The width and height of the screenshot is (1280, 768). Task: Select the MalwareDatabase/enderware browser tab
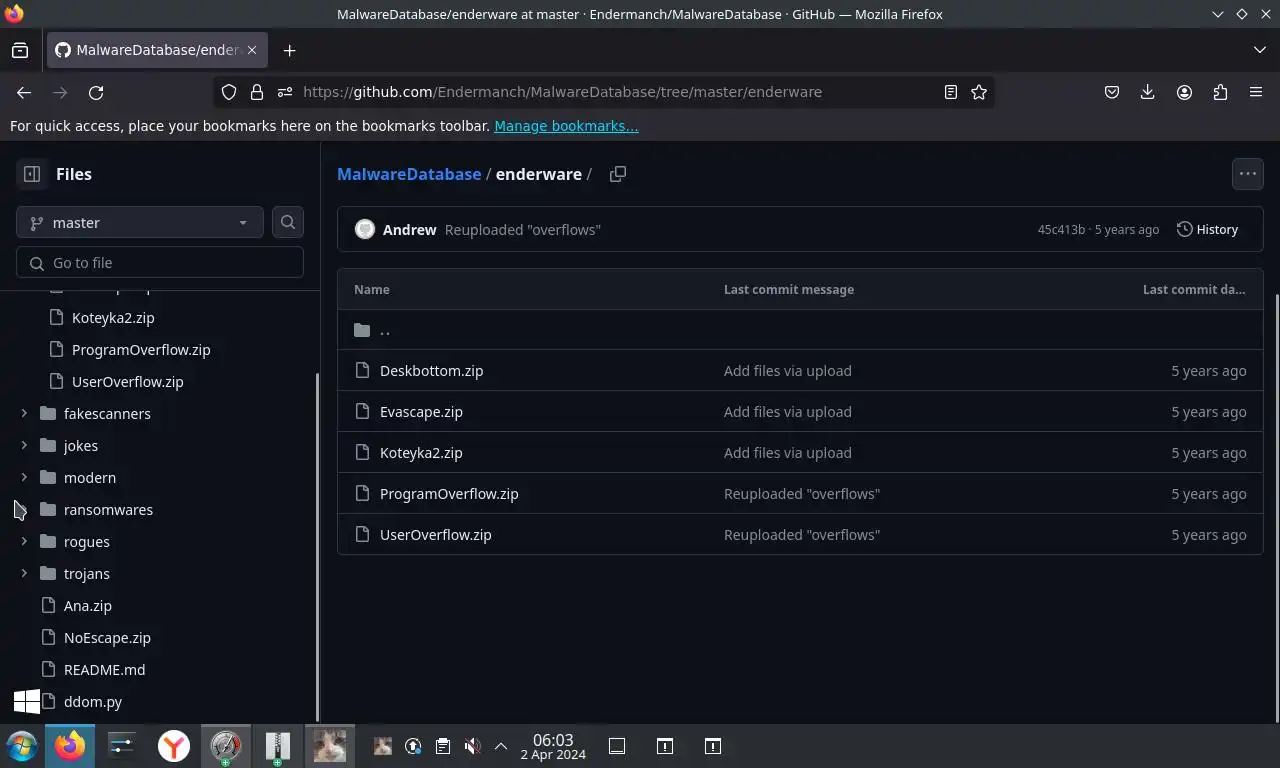tap(157, 50)
